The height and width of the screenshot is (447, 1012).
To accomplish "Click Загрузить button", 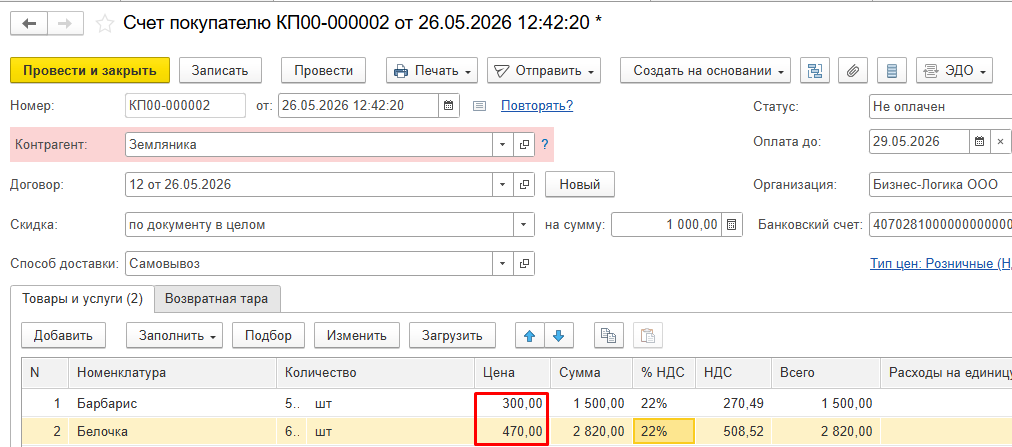I will coord(452,335).
